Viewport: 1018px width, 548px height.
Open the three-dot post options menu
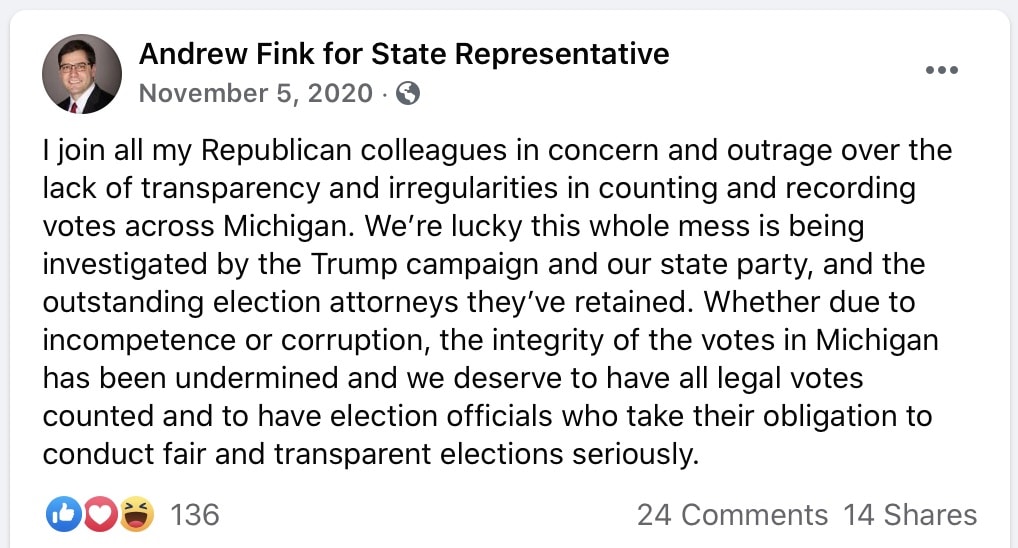(x=941, y=70)
